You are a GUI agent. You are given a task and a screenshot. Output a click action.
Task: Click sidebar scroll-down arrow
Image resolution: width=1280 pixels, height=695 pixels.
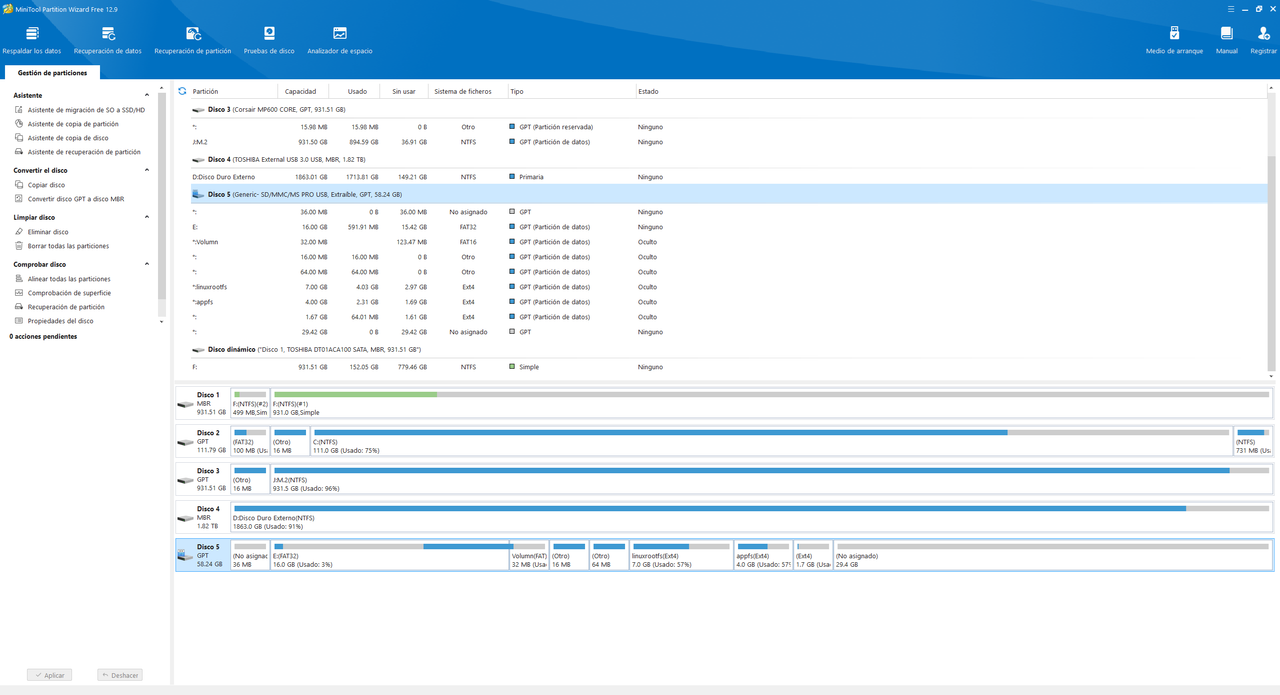coord(162,322)
